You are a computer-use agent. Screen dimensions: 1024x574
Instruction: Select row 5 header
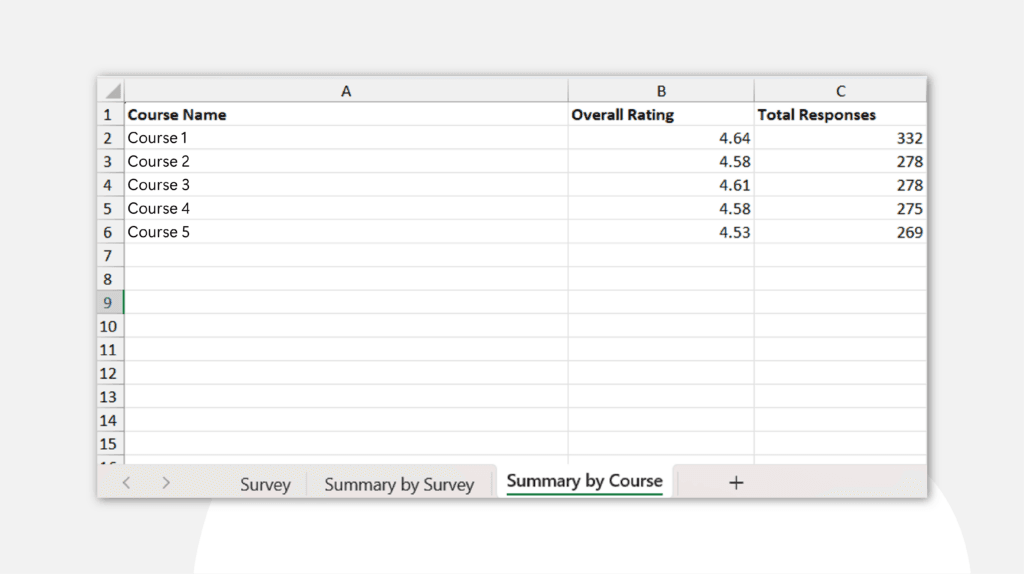click(x=110, y=208)
